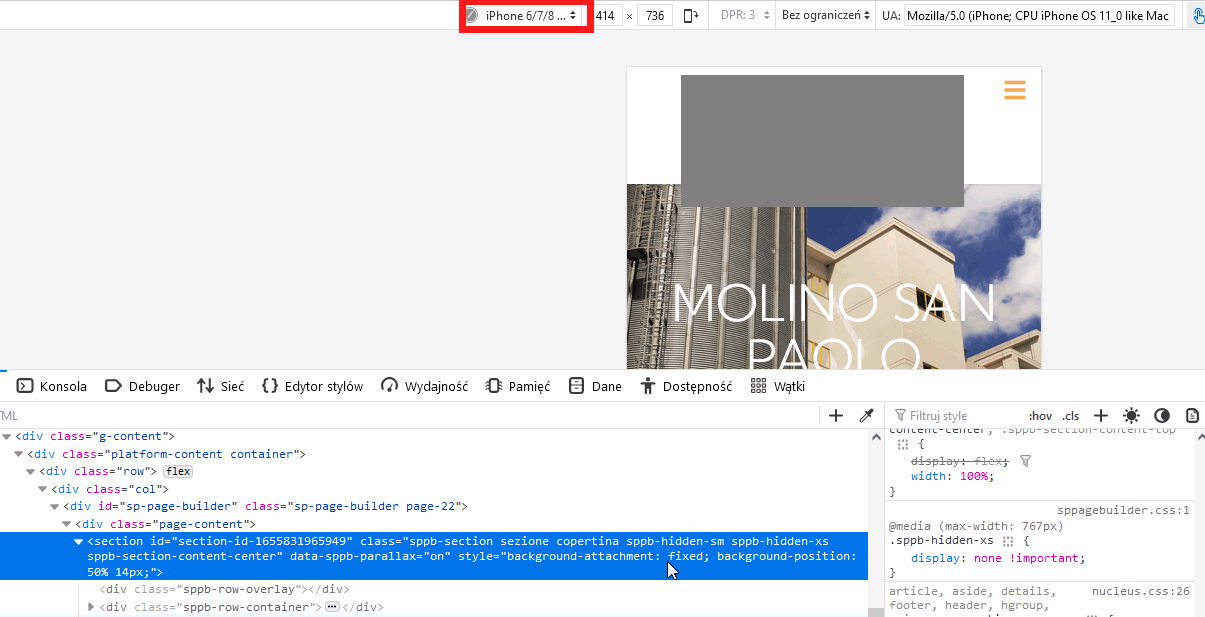Toggle dark color scheme simulation
This screenshot has width=1205, height=617.
point(1161,416)
